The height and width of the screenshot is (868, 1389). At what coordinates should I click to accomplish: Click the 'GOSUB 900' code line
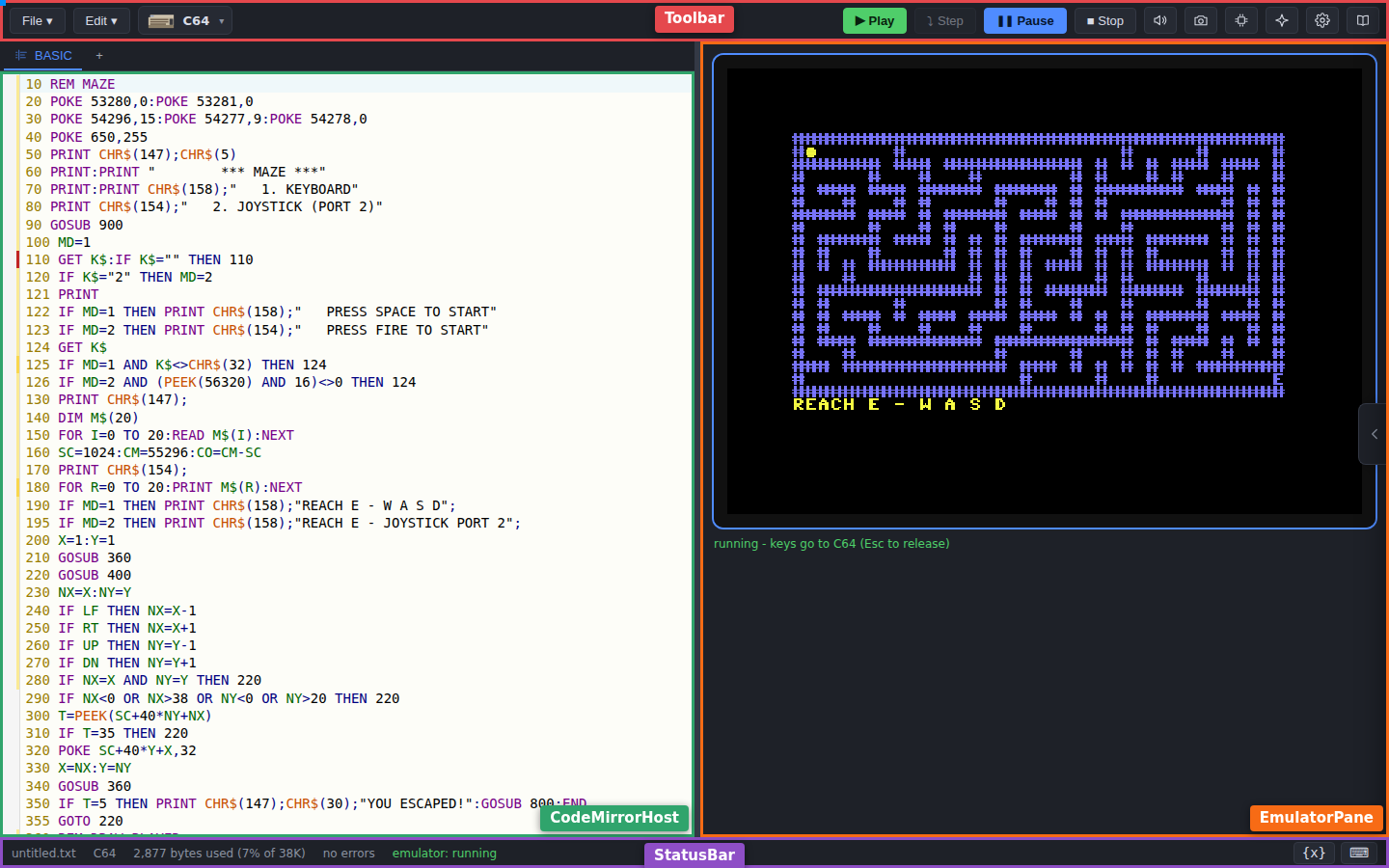(357, 225)
